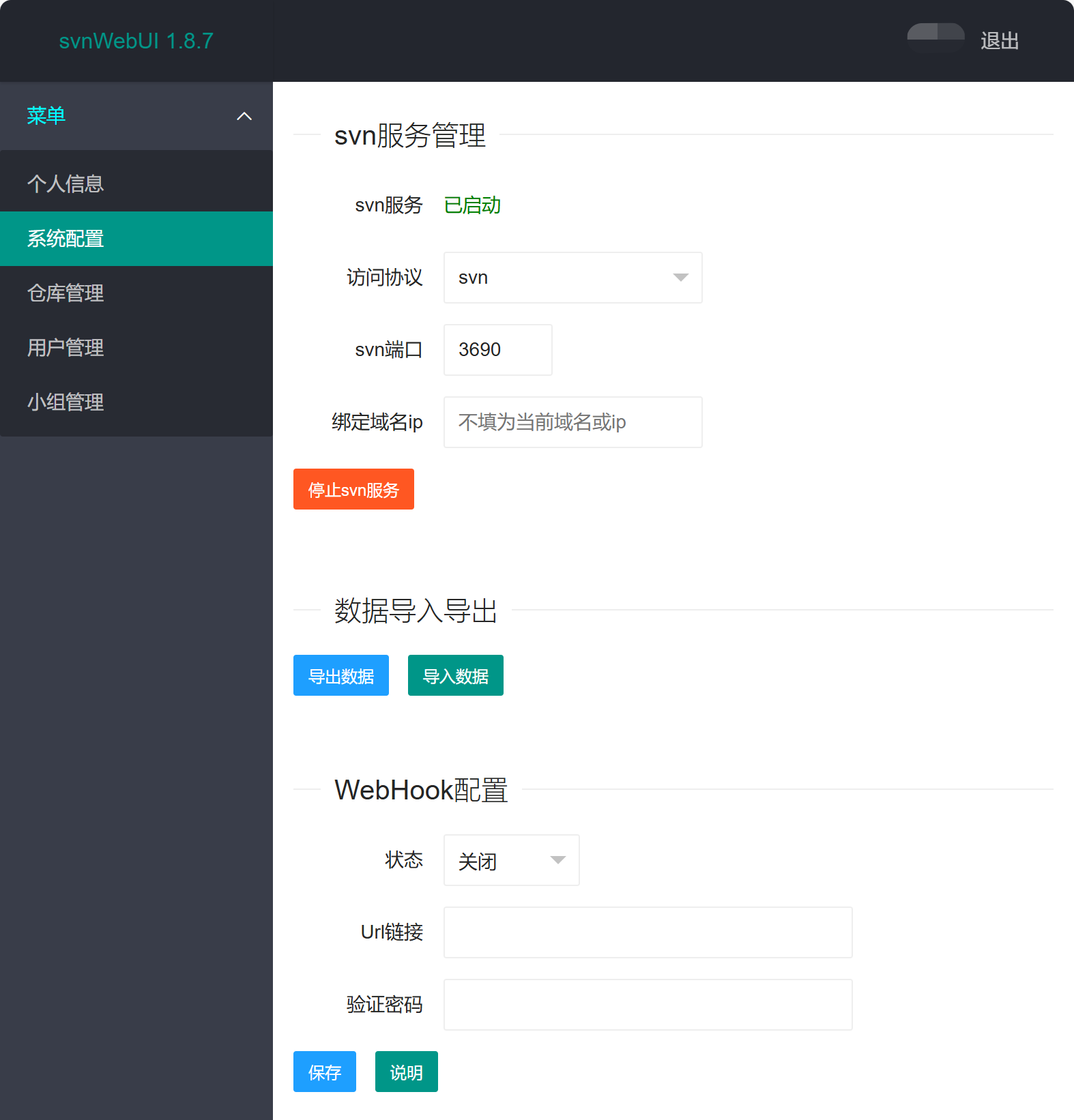
Task: Focus the 绑定域名ip input field
Action: coord(572,422)
